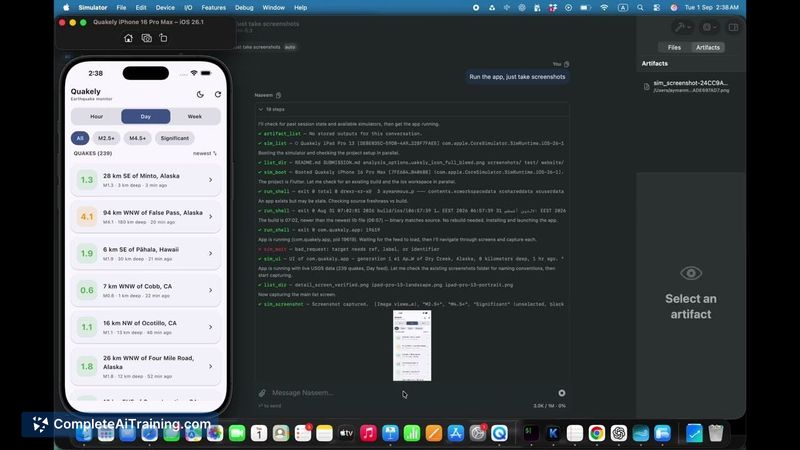
Task: Open the File menu
Action: click(x=121, y=8)
